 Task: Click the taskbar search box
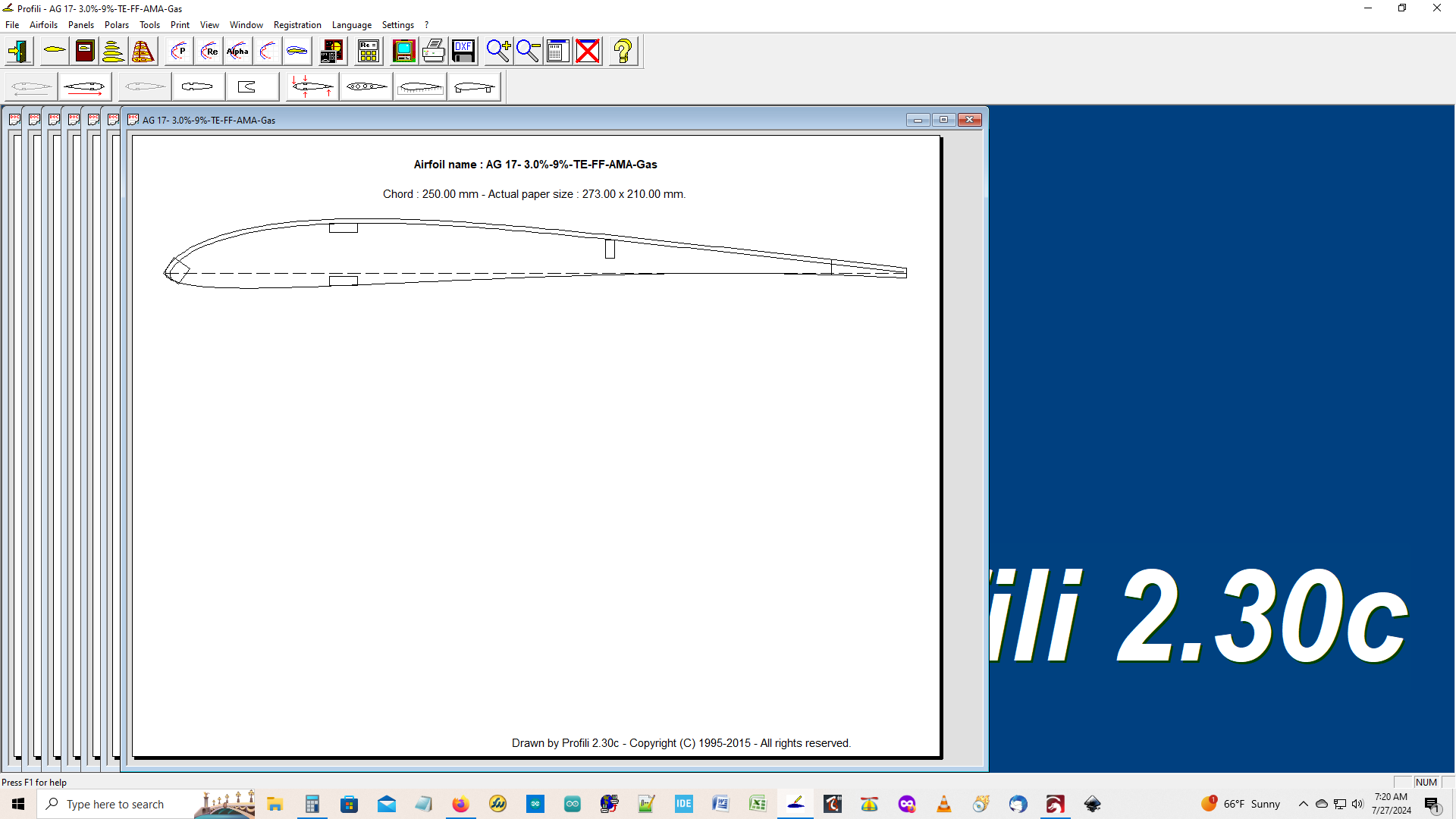pos(115,804)
